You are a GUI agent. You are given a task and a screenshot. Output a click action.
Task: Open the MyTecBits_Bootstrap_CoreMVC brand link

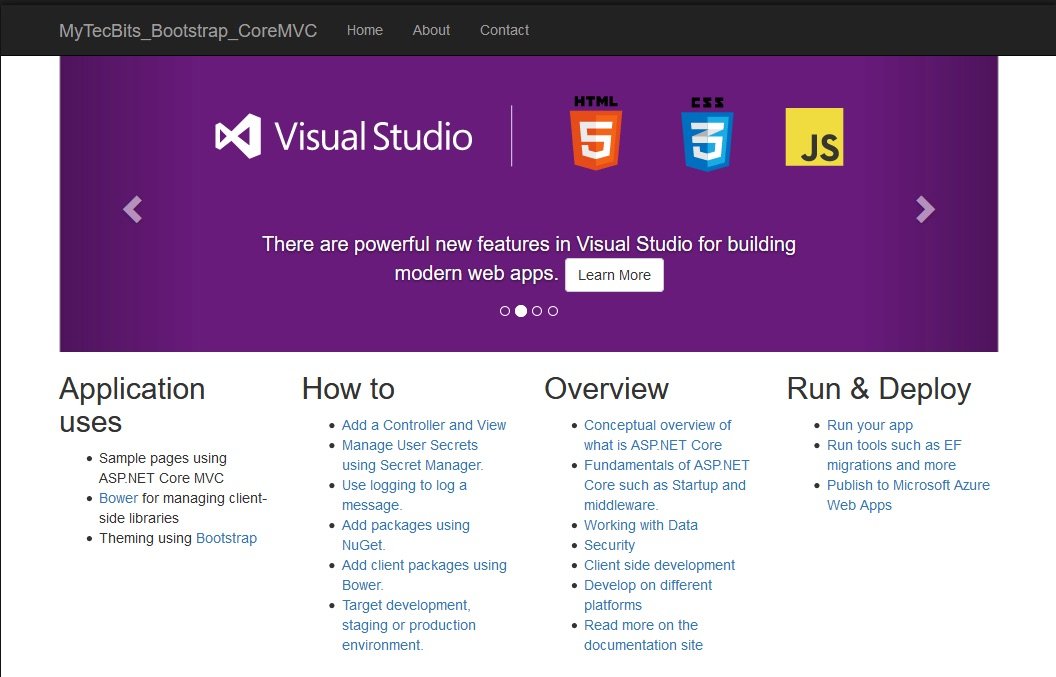coord(188,31)
